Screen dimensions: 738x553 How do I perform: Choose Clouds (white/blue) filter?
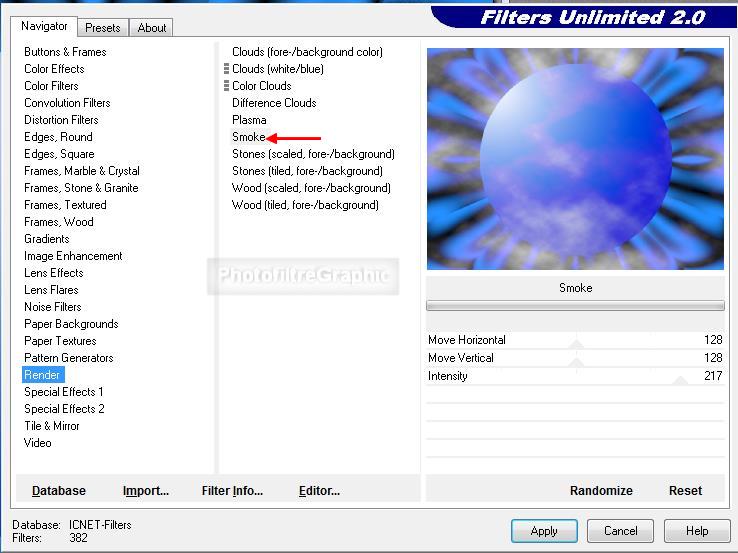[x=277, y=69]
